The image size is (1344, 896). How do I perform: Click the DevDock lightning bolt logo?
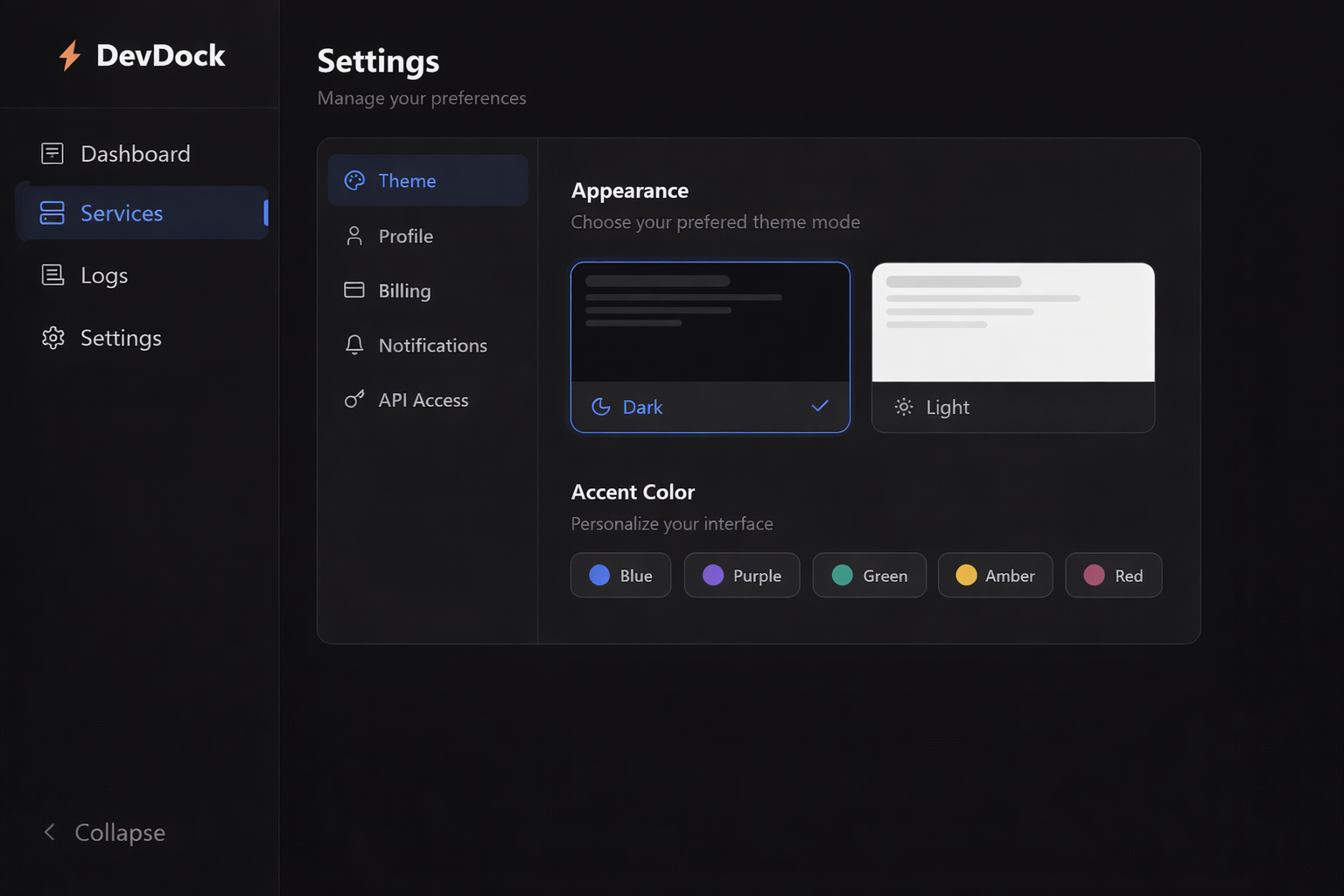pos(70,56)
